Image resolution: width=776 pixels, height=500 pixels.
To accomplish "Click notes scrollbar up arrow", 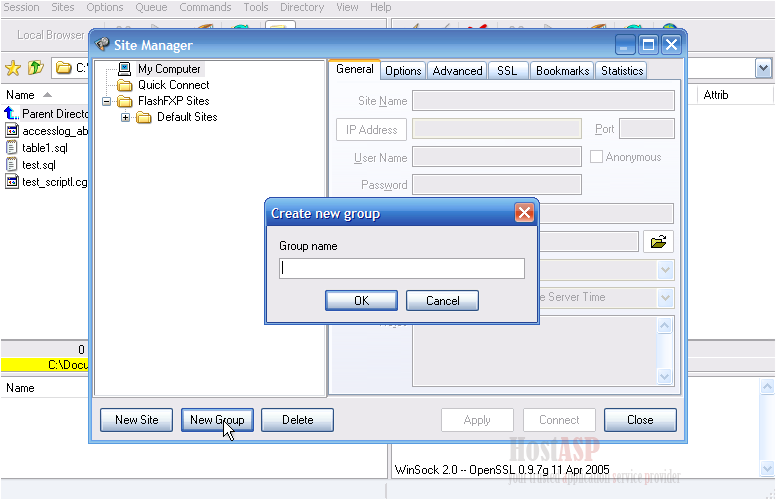I will [664, 325].
